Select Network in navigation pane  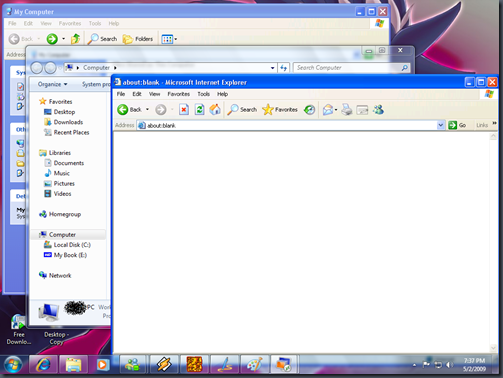[x=55, y=275]
